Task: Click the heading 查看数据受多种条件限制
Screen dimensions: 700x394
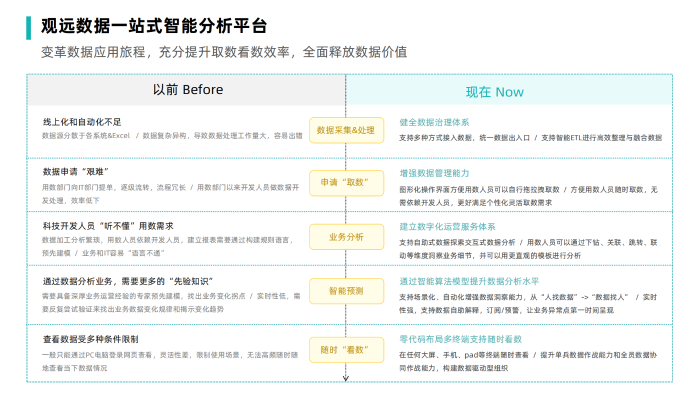Action: click(91, 340)
